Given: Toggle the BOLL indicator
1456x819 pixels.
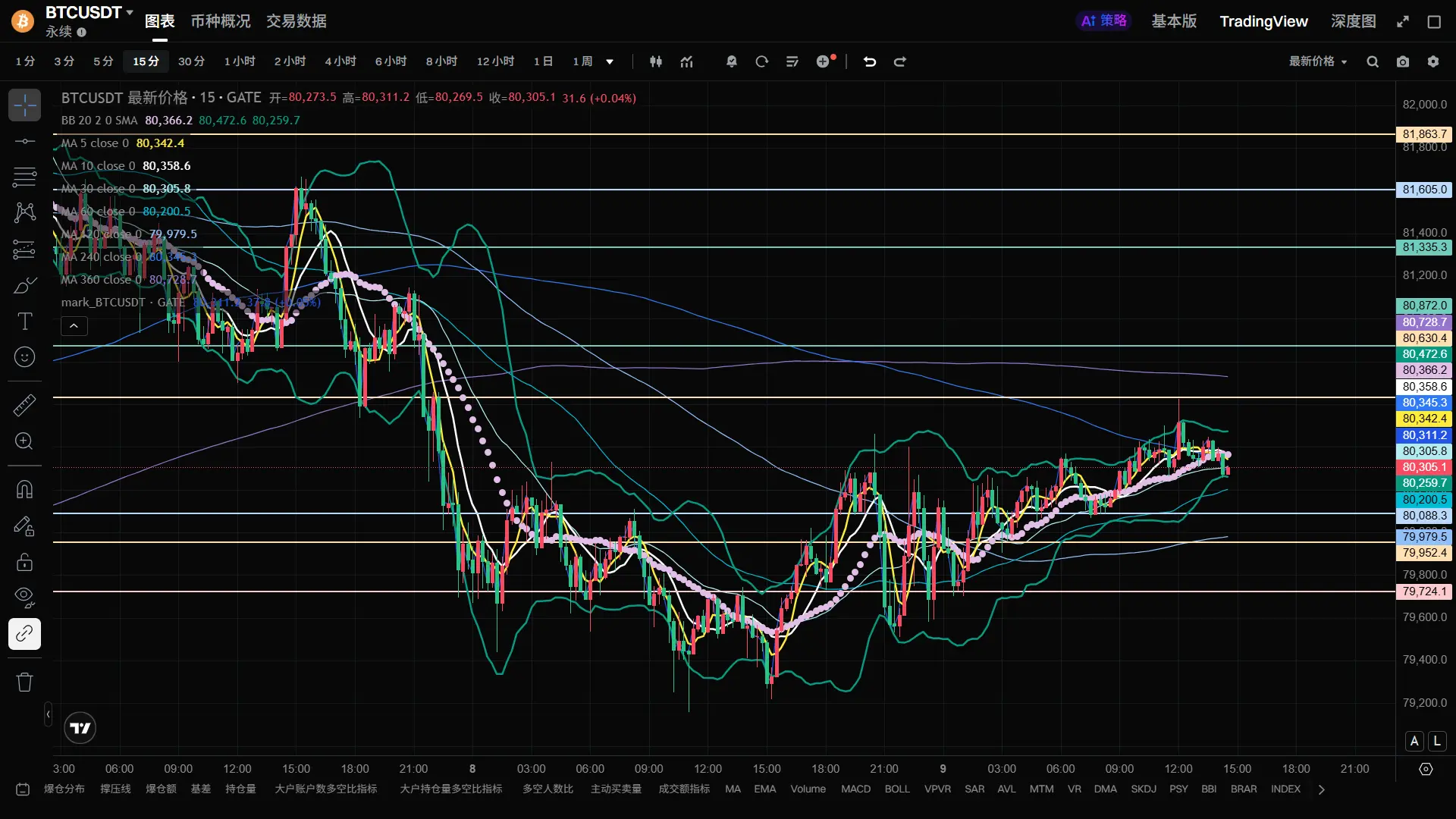Looking at the screenshot, I should [x=897, y=789].
